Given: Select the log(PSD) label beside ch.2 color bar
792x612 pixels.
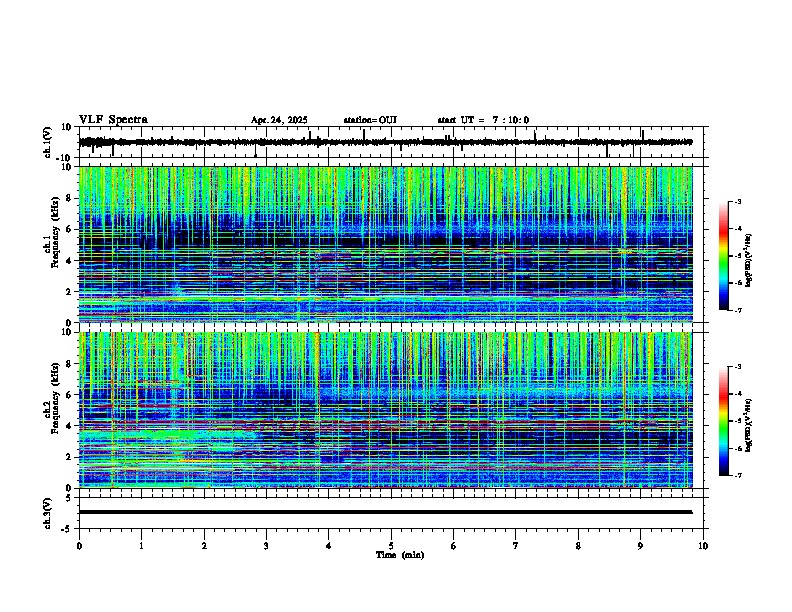Looking at the screenshot, I should (749, 425).
